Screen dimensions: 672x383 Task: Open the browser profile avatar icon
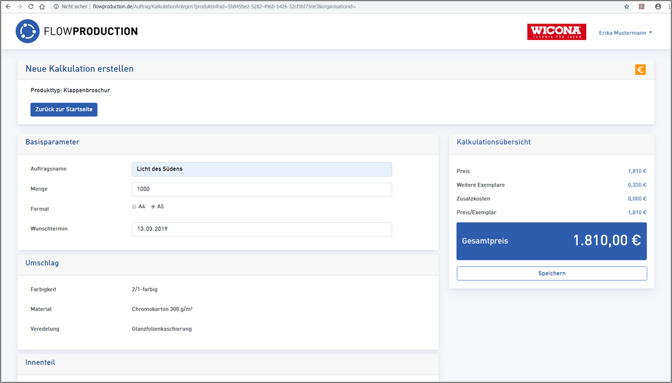pos(658,6)
